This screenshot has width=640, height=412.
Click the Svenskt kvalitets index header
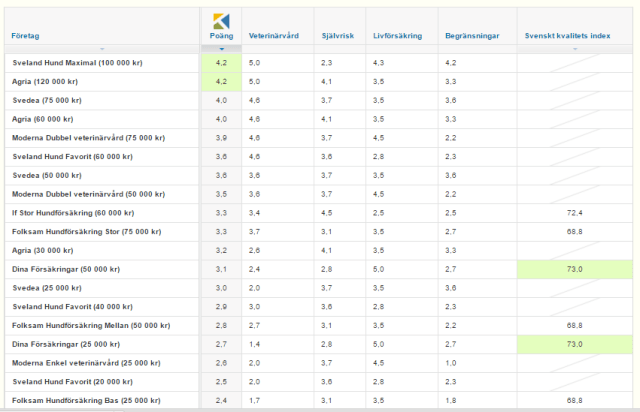tap(568, 36)
